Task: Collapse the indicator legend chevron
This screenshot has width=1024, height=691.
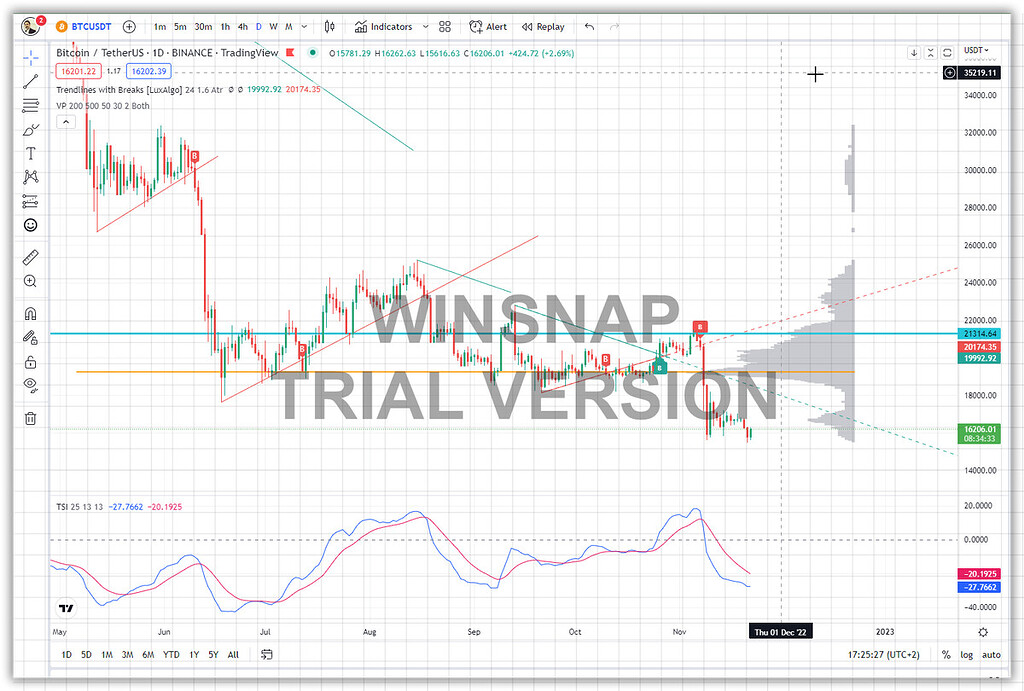Action: [x=65, y=122]
